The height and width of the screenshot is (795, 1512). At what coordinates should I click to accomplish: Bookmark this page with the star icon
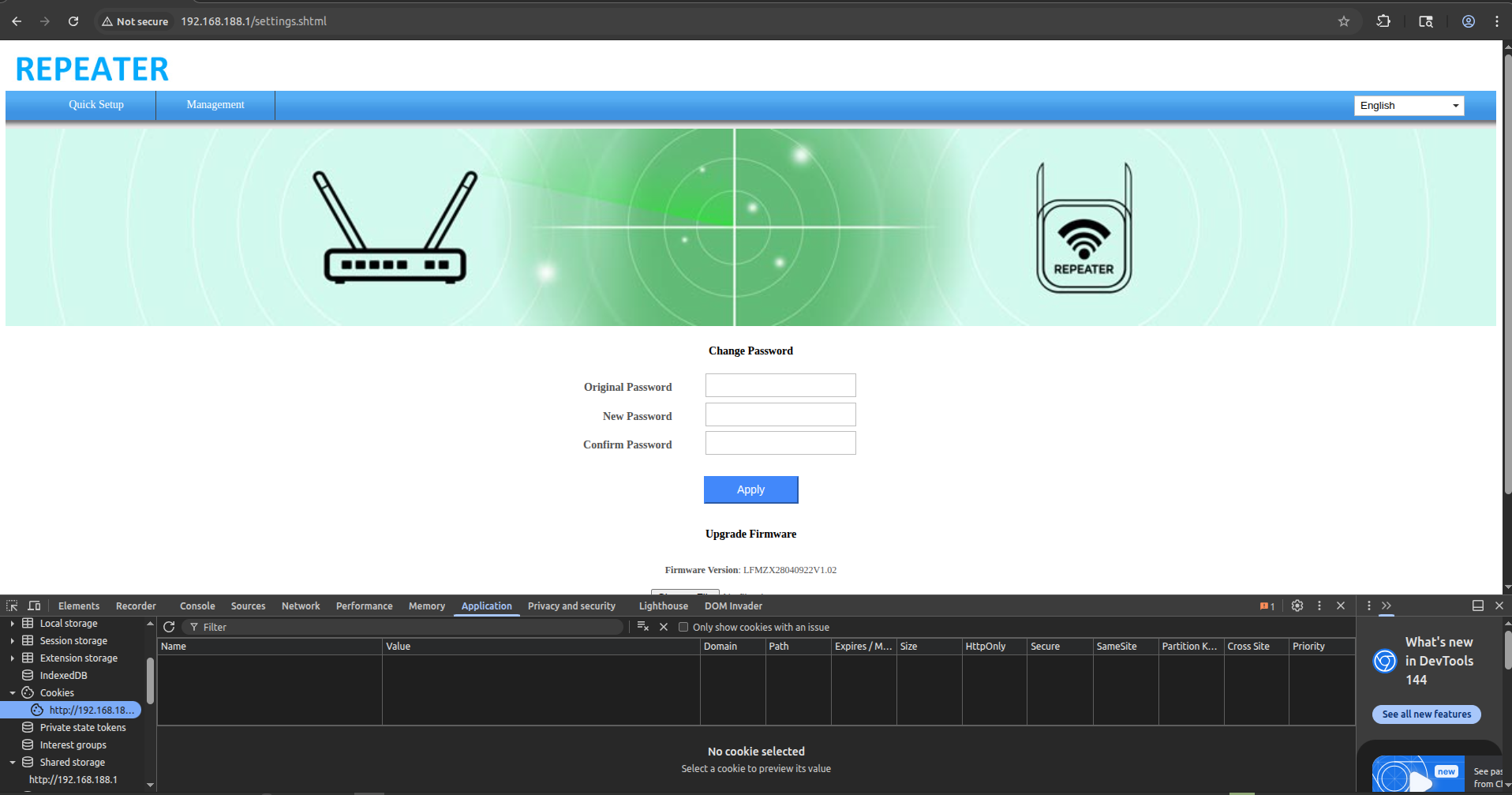pyautogui.click(x=1344, y=21)
